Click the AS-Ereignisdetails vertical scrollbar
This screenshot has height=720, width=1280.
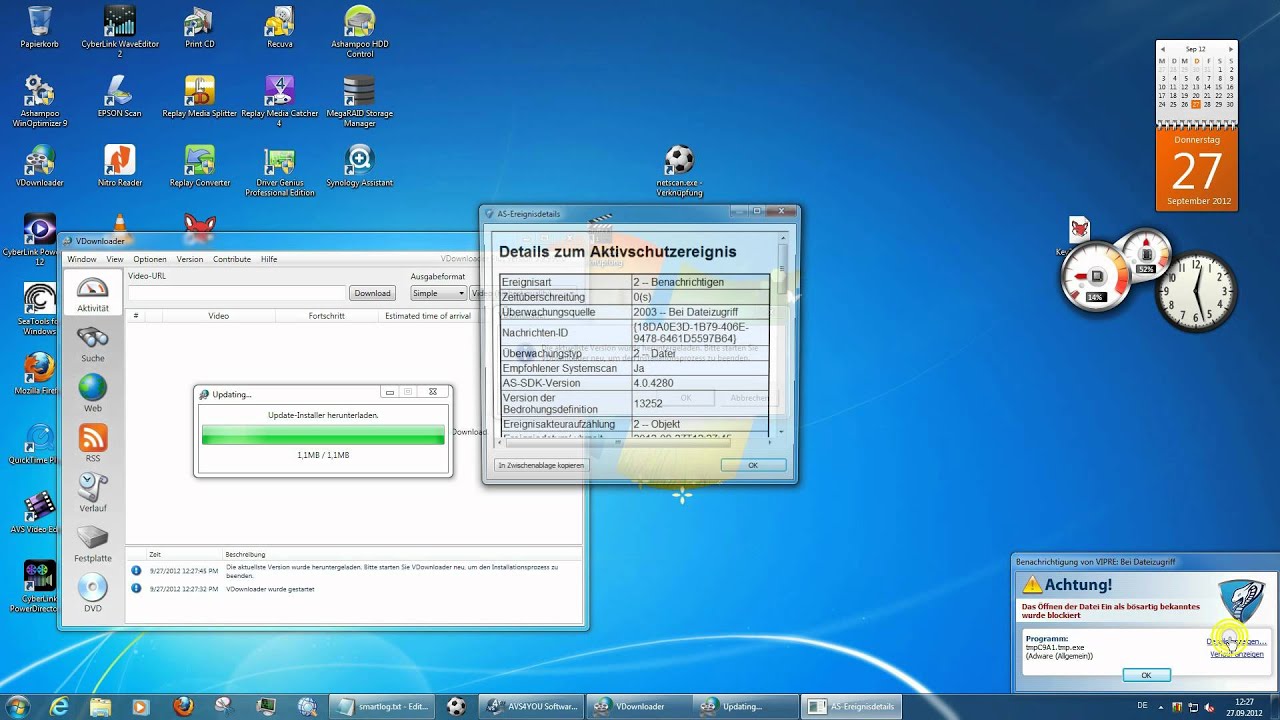tap(783, 336)
